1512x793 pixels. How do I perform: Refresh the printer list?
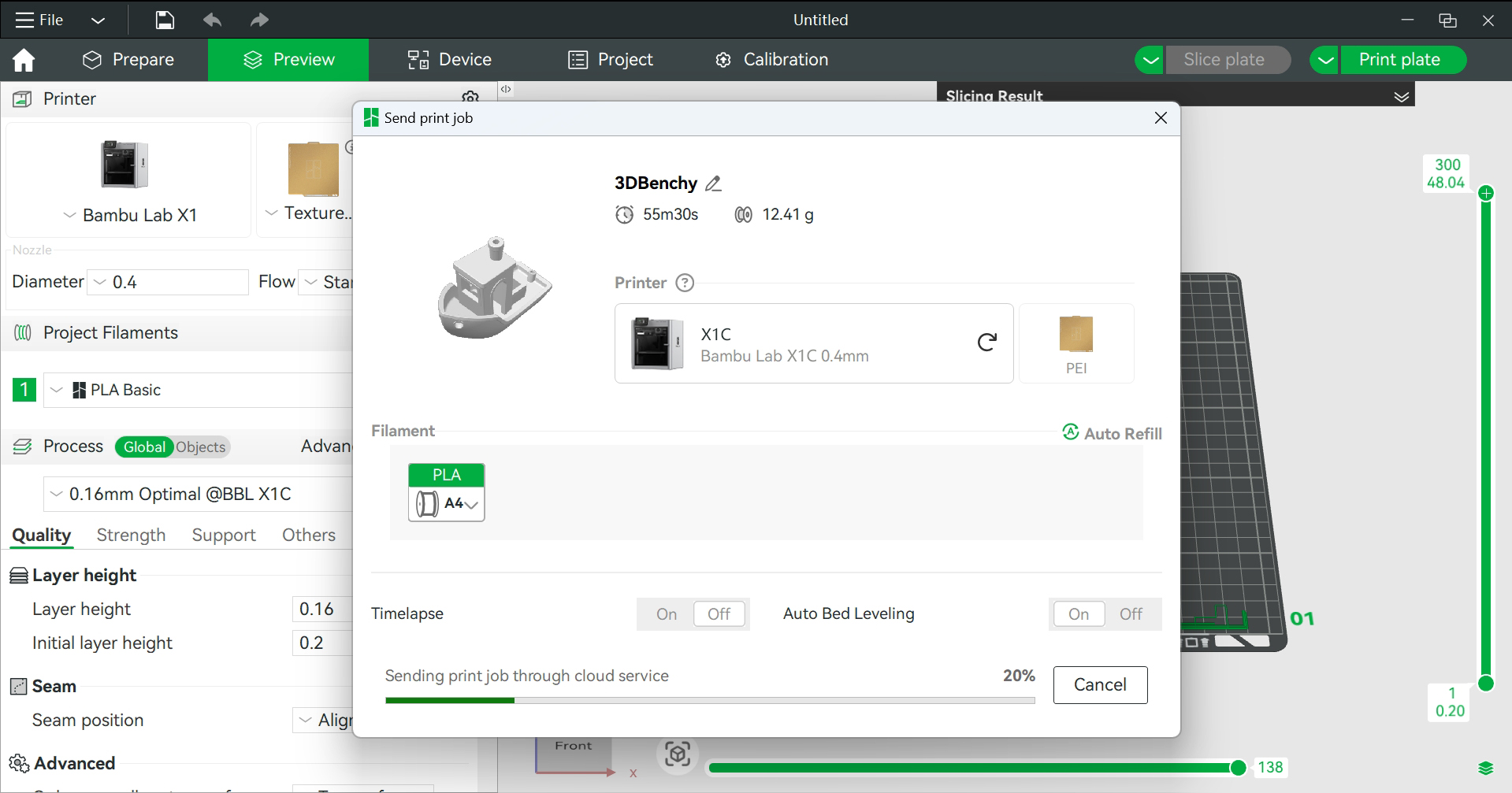(986, 343)
